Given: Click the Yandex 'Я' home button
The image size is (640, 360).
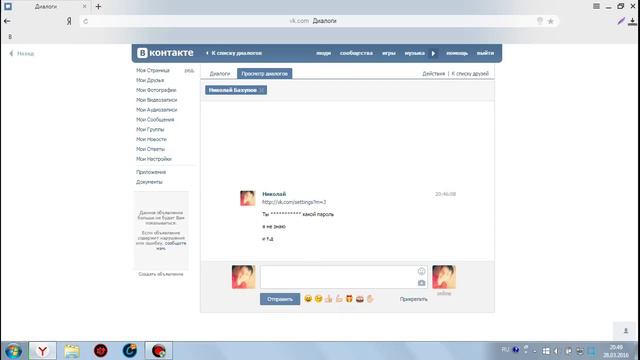Looking at the screenshot, I should pyautogui.click(x=69, y=21).
